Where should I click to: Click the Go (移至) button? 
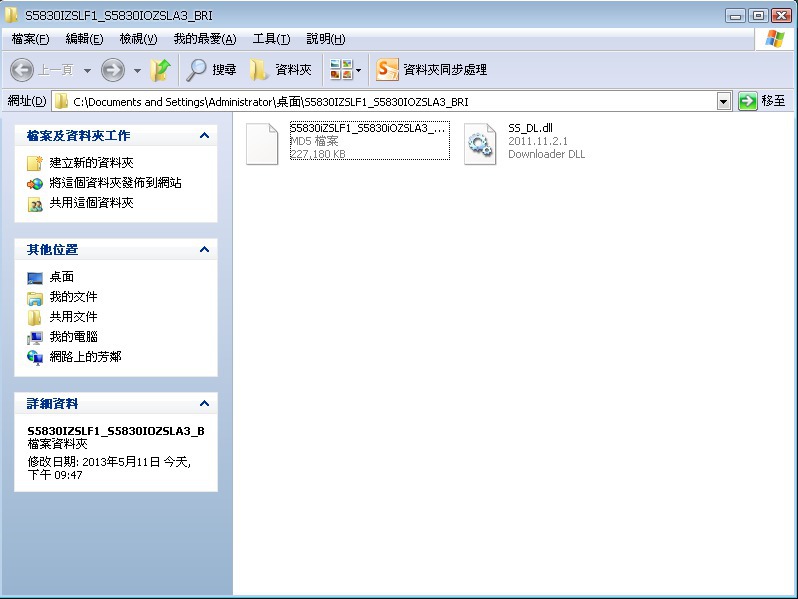[x=762, y=101]
